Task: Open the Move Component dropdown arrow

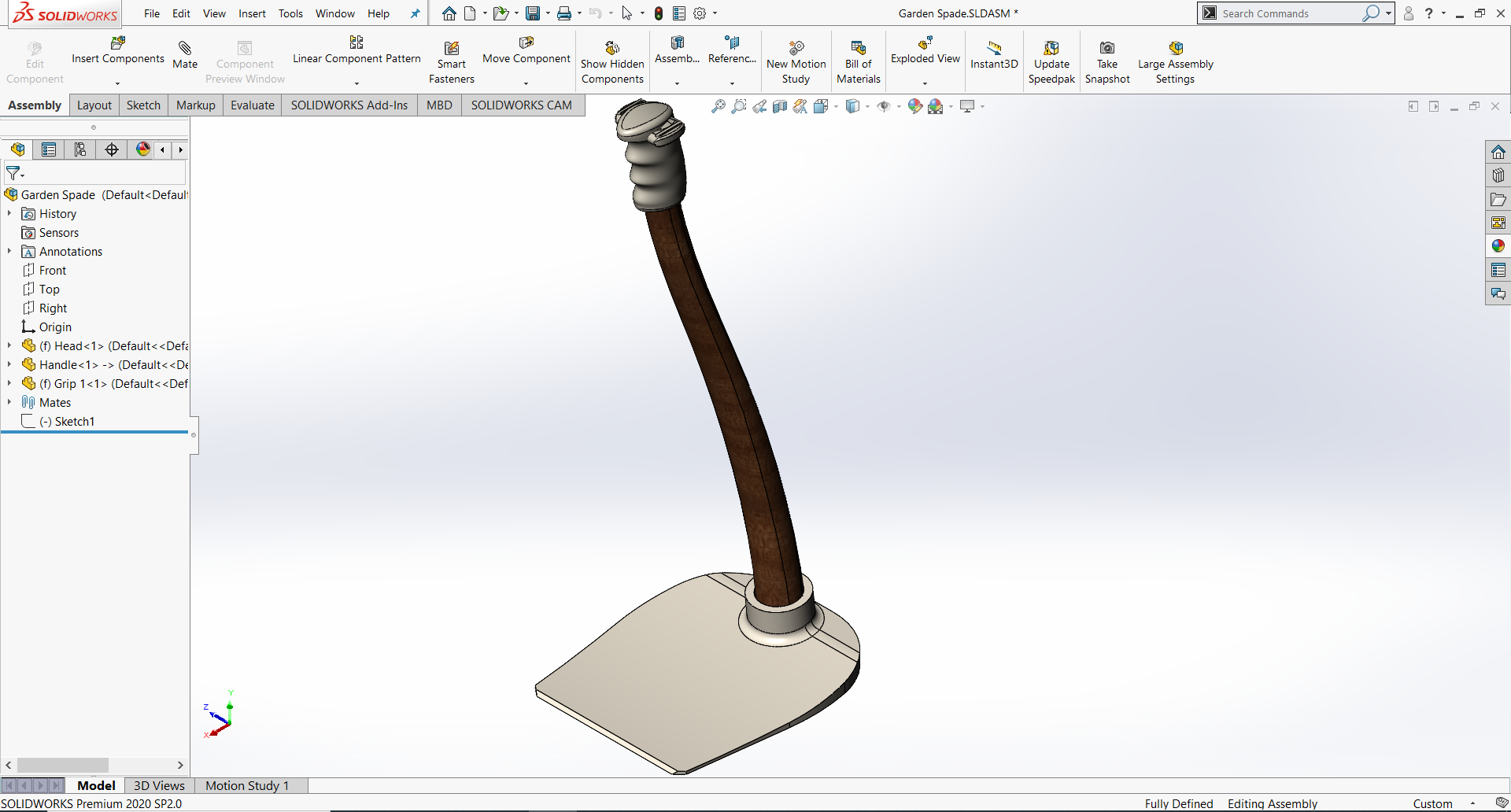Action: pos(526,83)
